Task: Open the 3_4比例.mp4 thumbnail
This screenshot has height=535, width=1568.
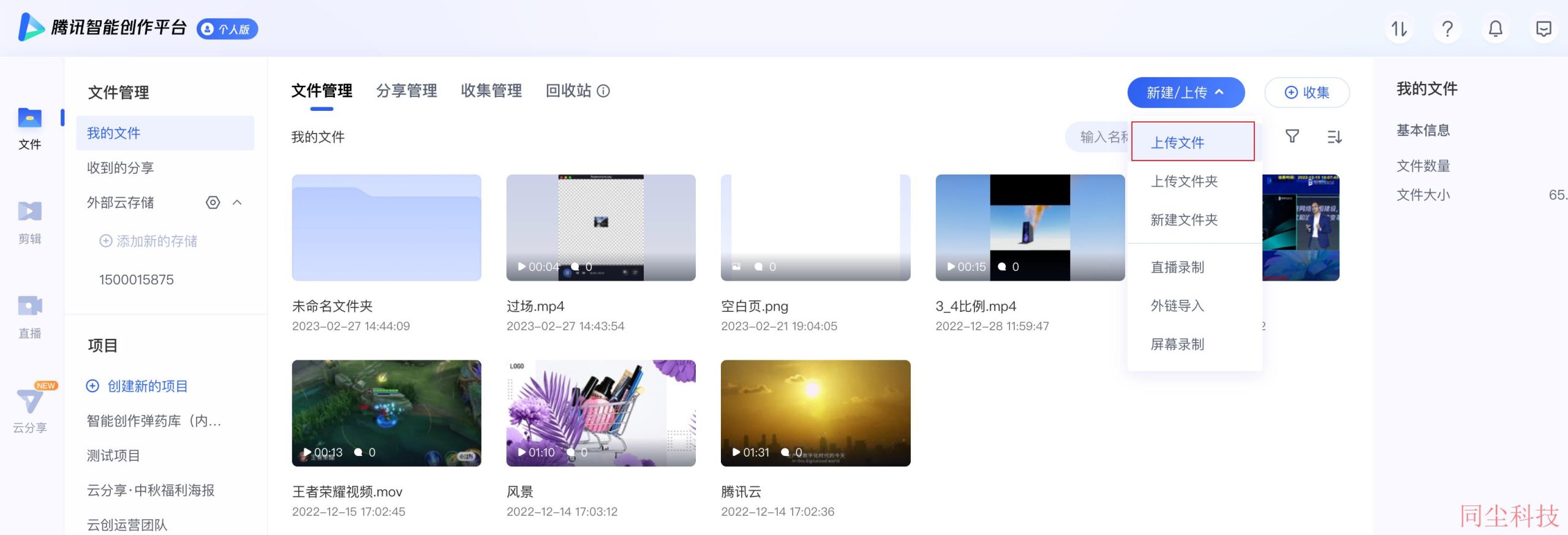Action: click(1030, 228)
